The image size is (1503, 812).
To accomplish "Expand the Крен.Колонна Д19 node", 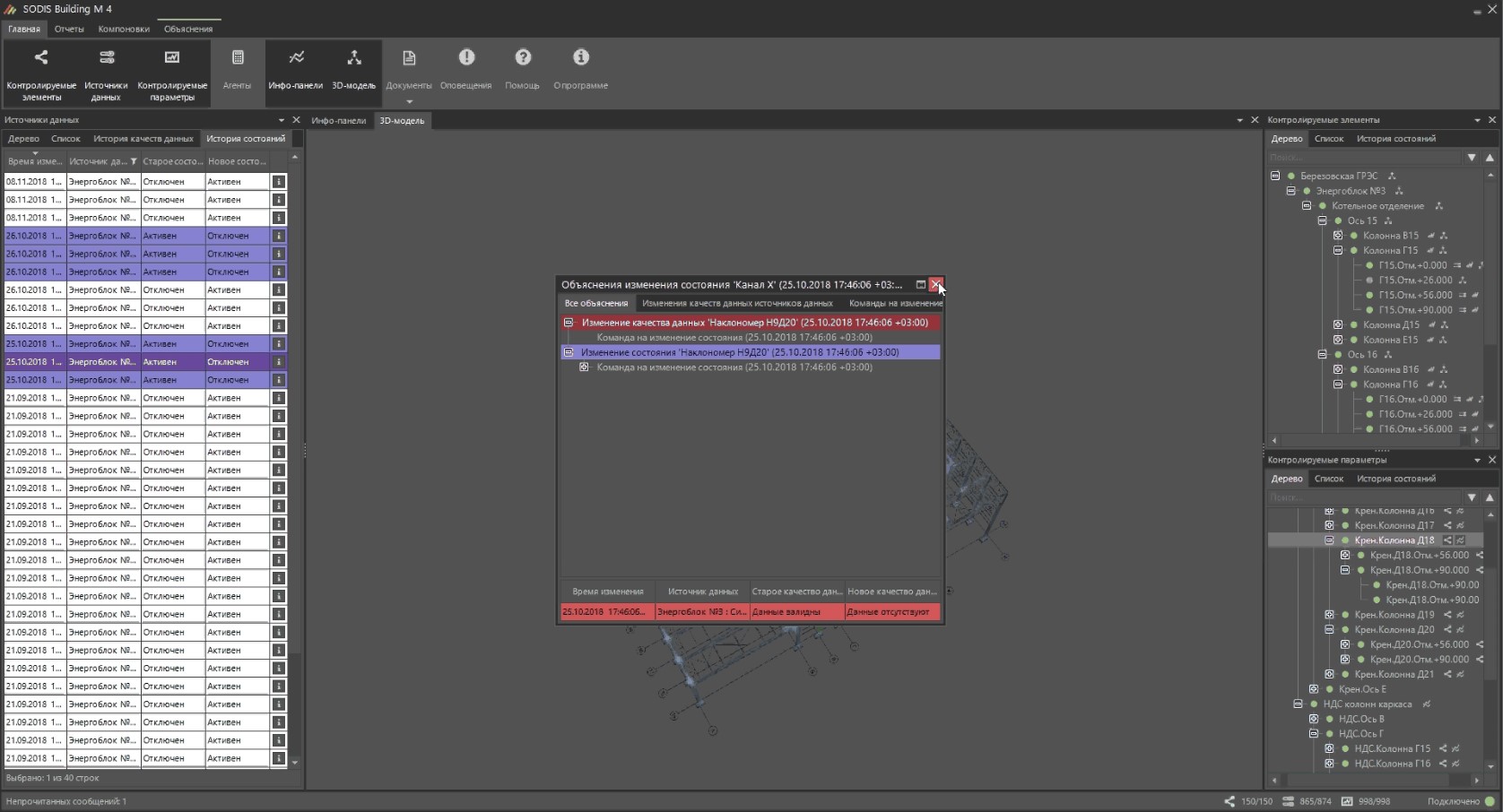I will [x=1329, y=615].
